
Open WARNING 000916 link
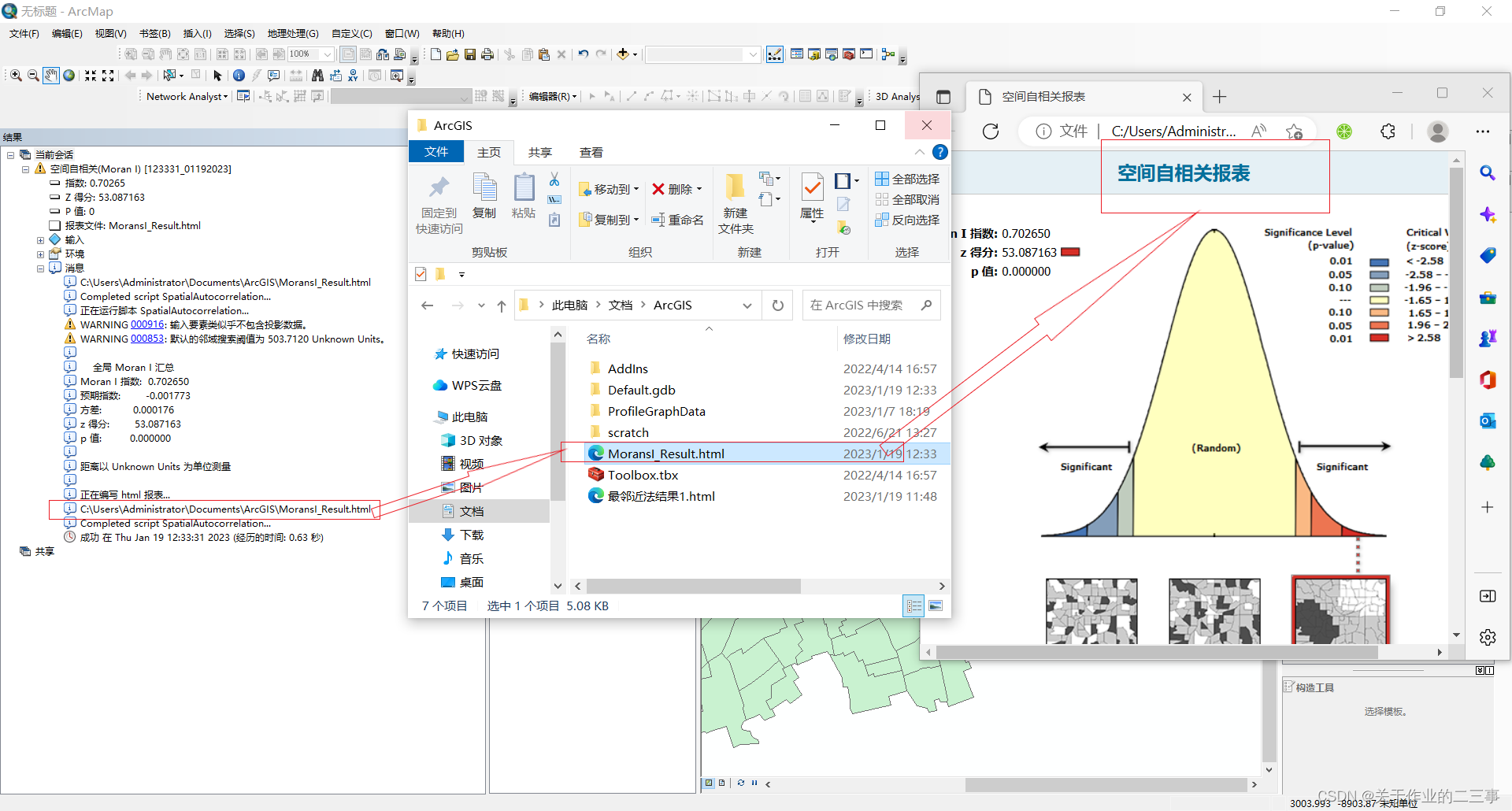pyautogui.click(x=147, y=324)
